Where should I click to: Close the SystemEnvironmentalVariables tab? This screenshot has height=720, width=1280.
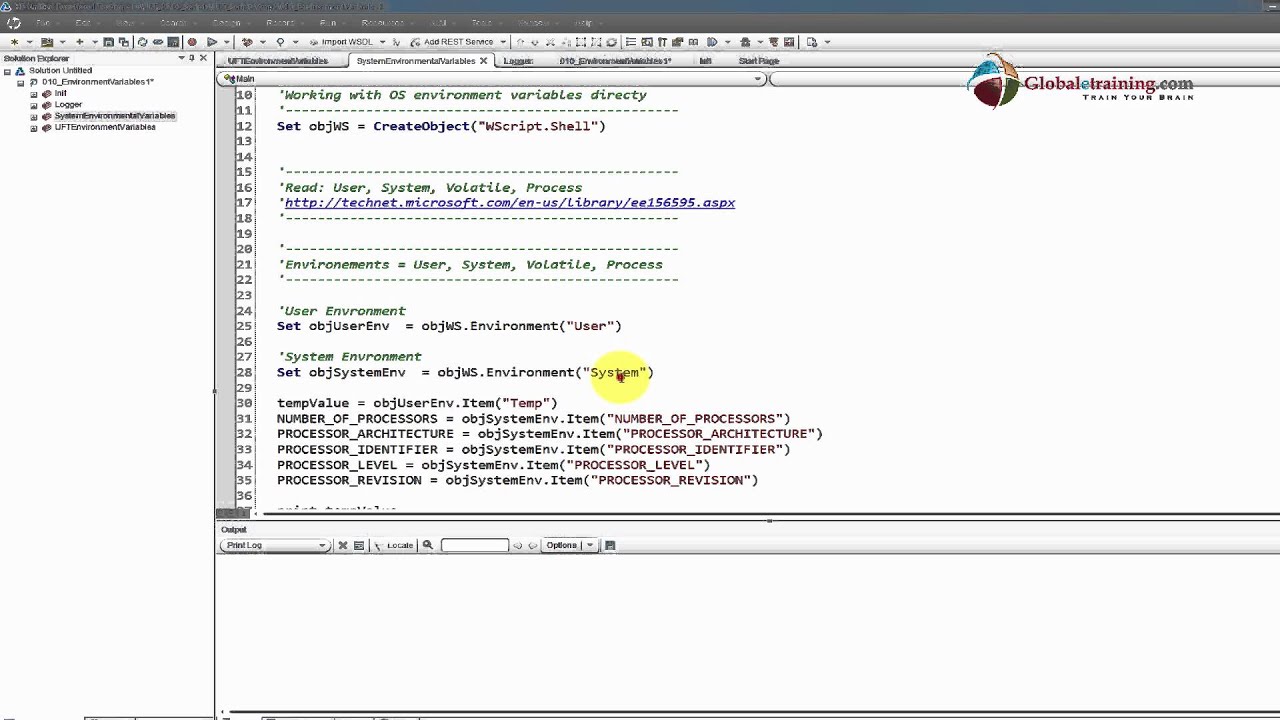(483, 61)
